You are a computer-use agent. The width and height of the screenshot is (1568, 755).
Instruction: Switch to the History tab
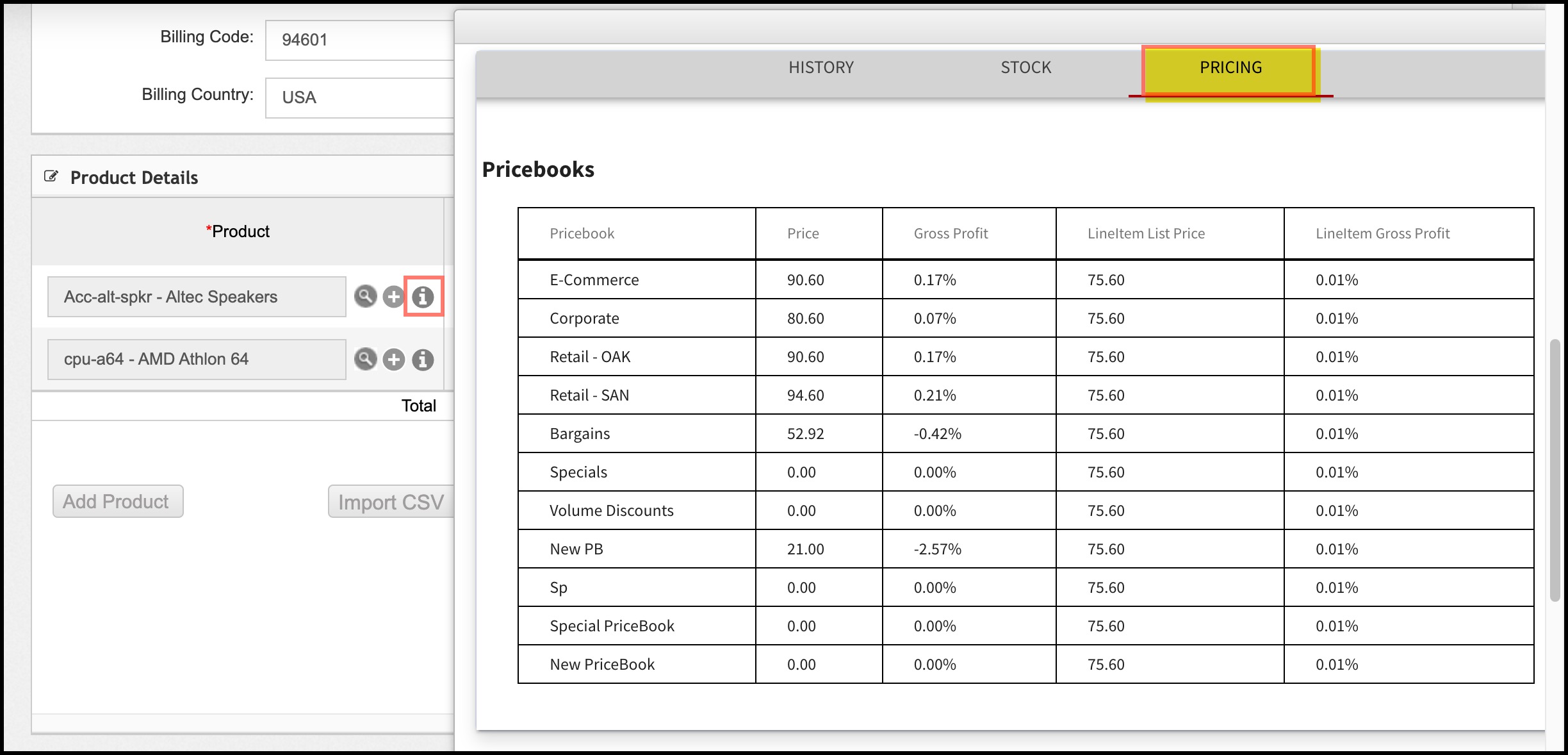tap(821, 67)
